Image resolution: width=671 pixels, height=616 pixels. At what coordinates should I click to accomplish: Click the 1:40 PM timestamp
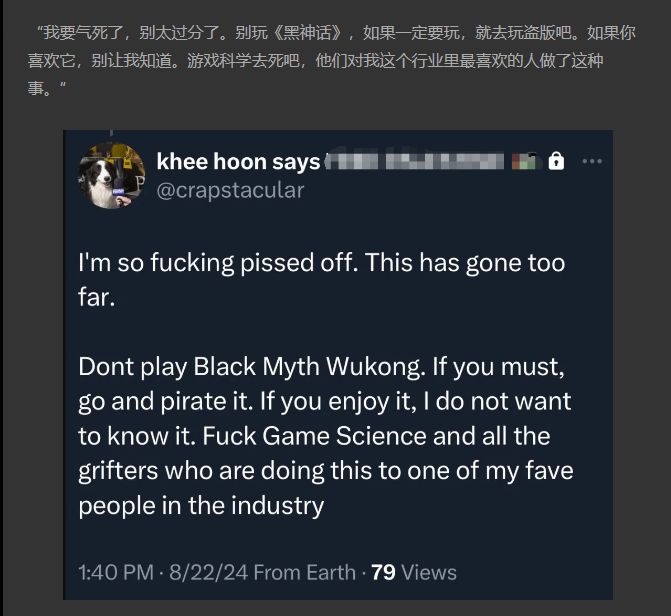coord(116,572)
